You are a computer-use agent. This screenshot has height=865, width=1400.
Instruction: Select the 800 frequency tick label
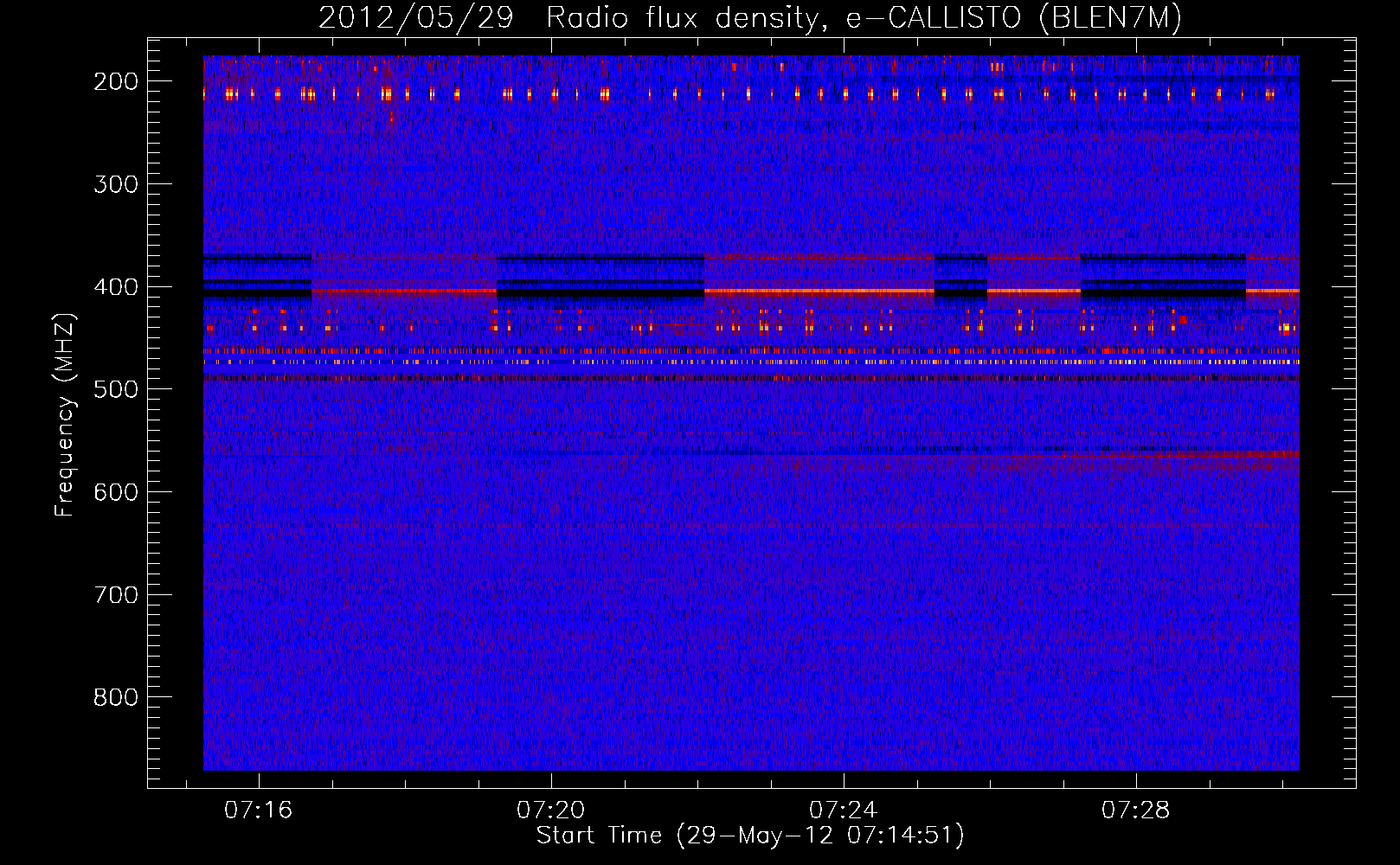point(116,697)
